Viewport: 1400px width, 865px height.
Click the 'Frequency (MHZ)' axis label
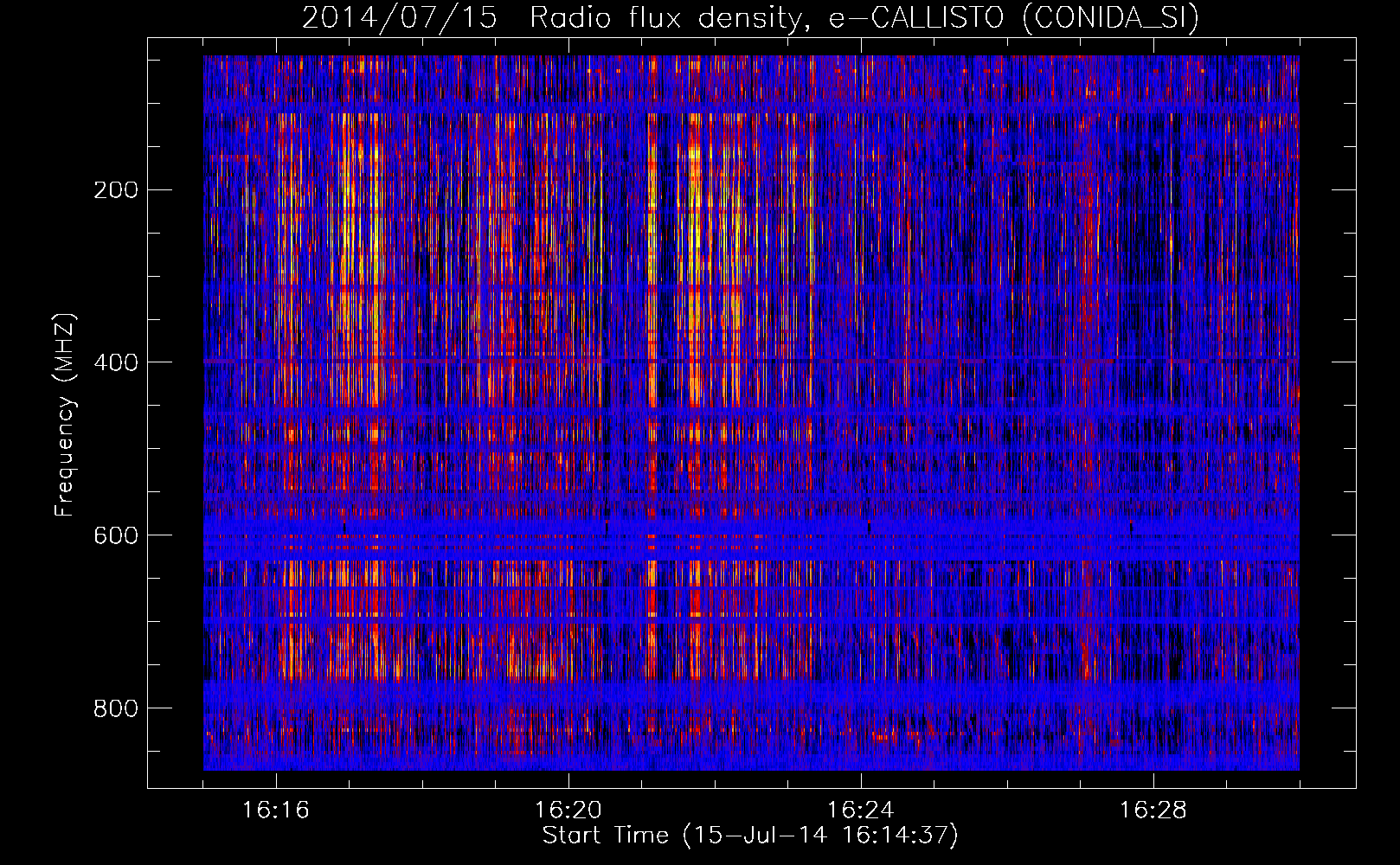65,414
